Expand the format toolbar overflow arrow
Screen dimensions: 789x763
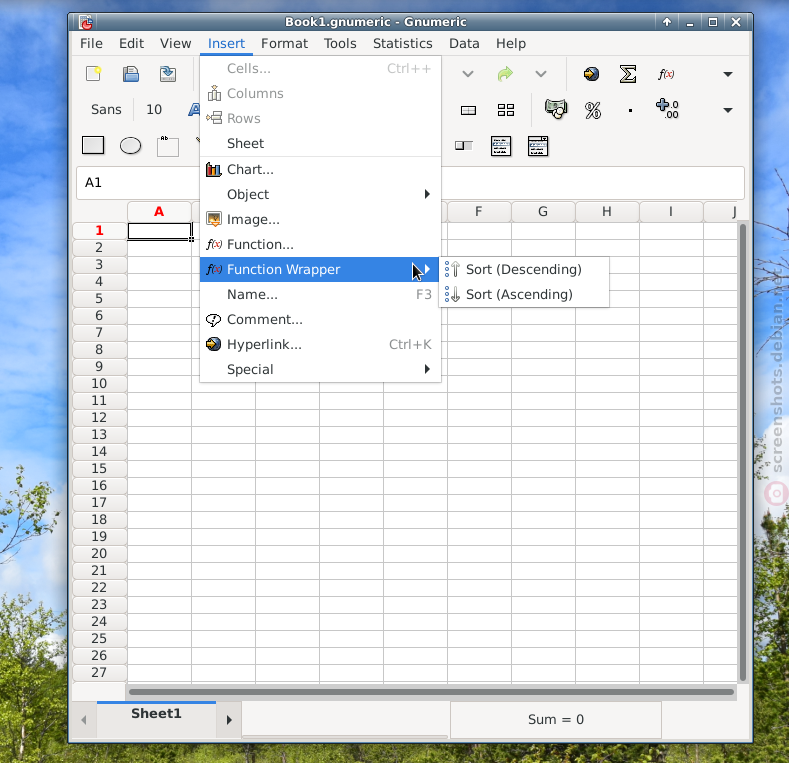pyautogui.click(x=728, y=110)
